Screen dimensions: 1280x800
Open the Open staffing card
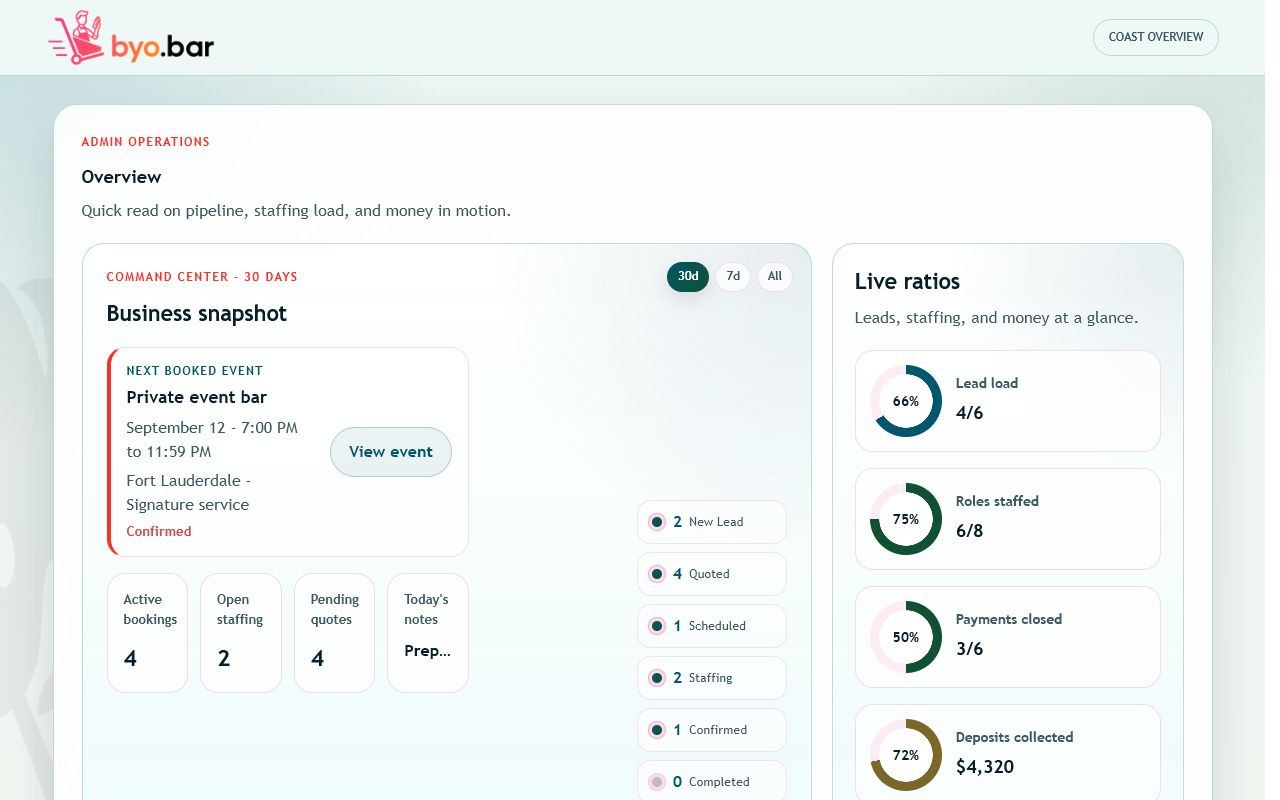pyautogui.click(x=241, y=633)
